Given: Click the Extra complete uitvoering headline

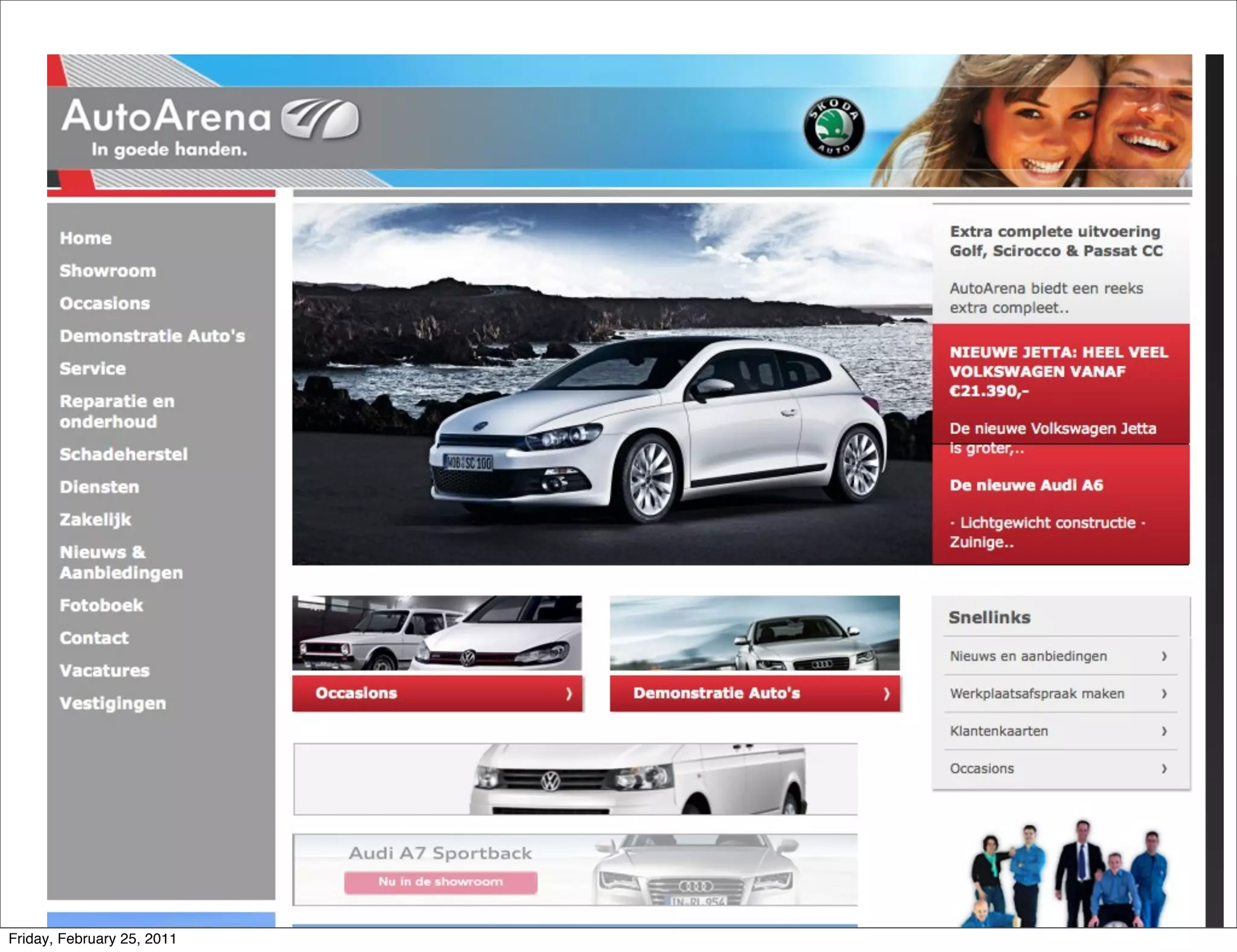Looking at the screenshot, I should coord(1055,241).
